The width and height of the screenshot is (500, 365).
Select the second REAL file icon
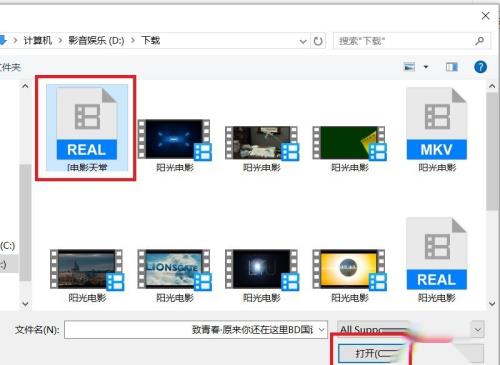(x=437, y=254)
